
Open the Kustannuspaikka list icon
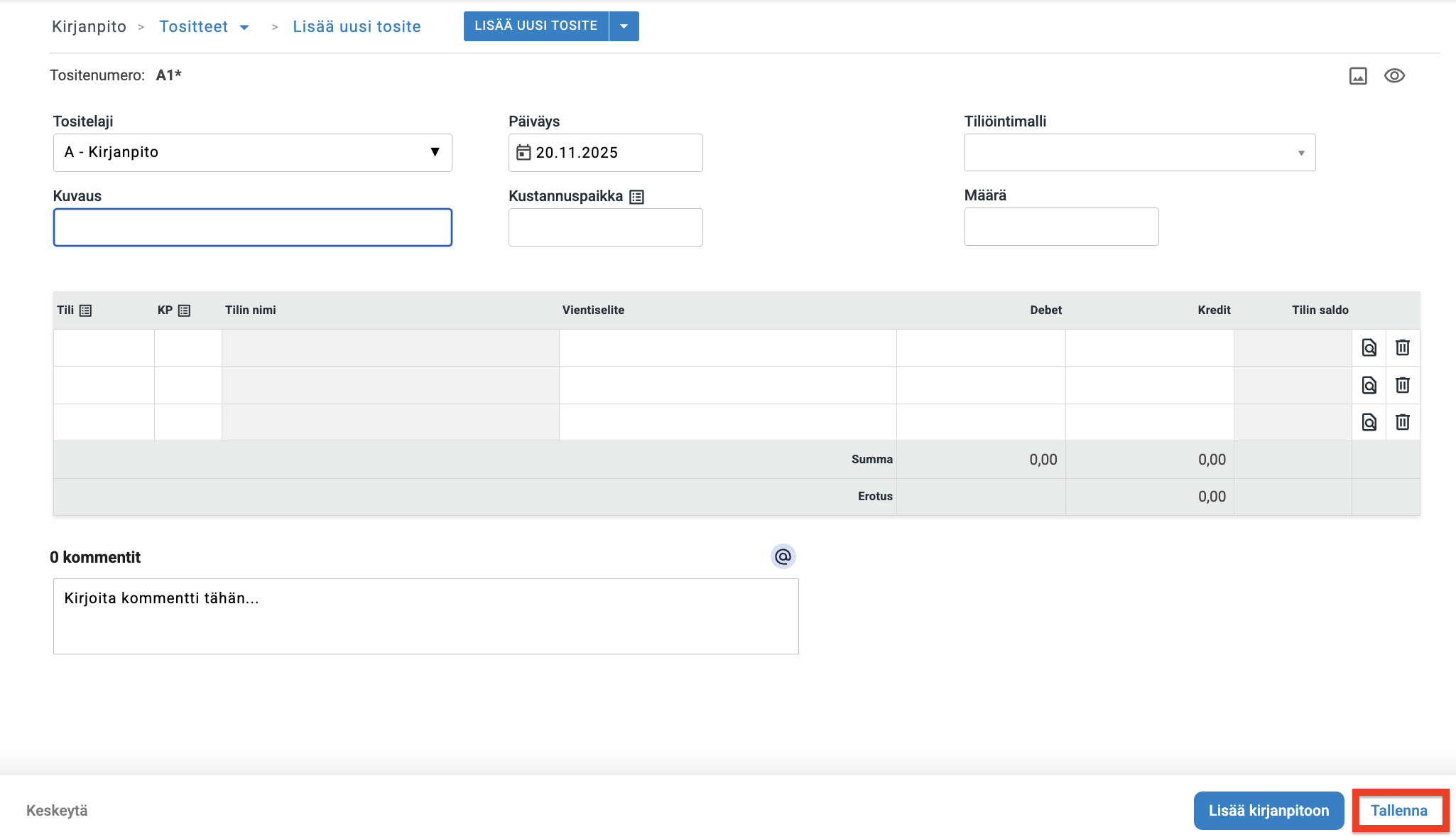click(636, 197)
